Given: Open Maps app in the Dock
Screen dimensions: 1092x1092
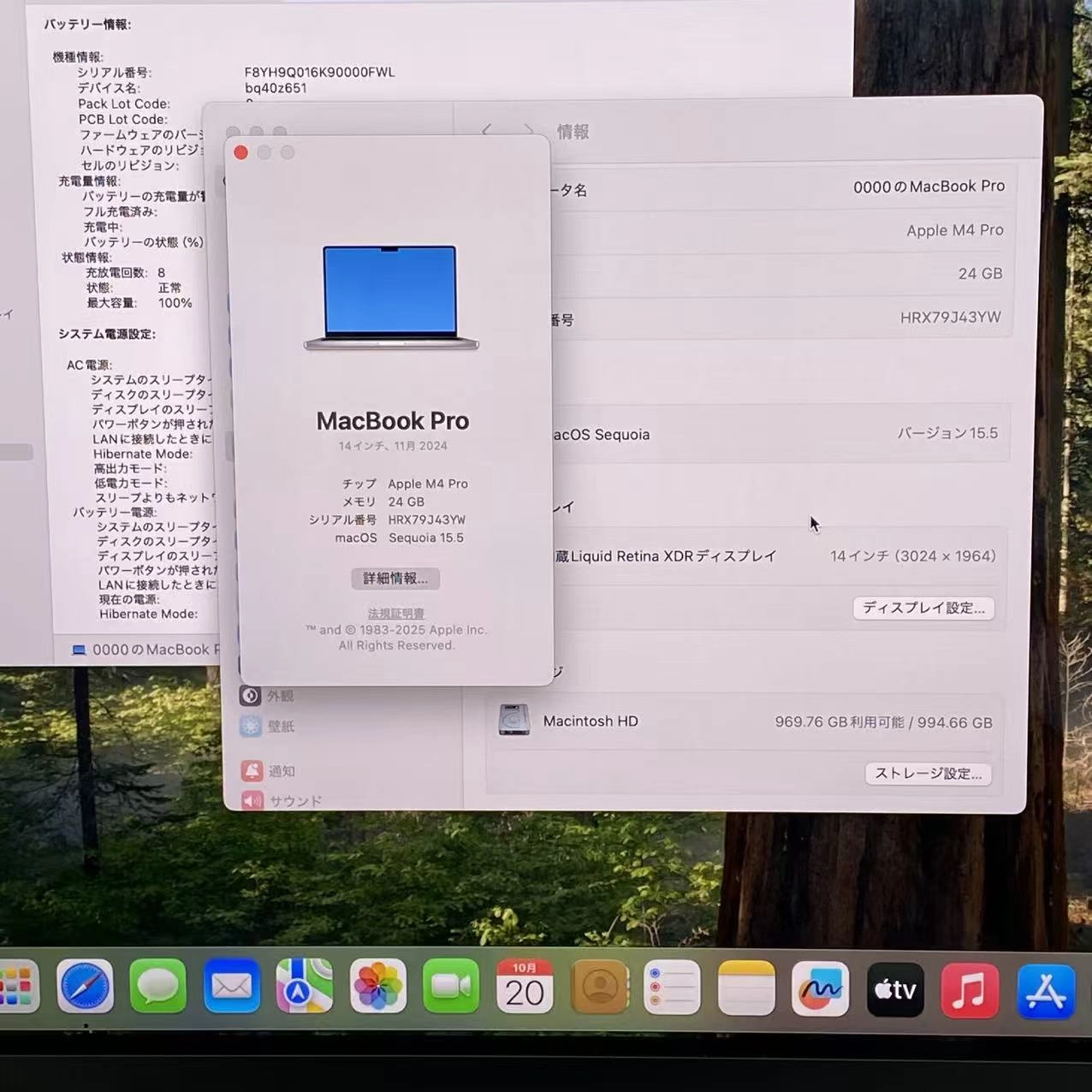Looking at the screenshot, I should [x=305, y=987].
